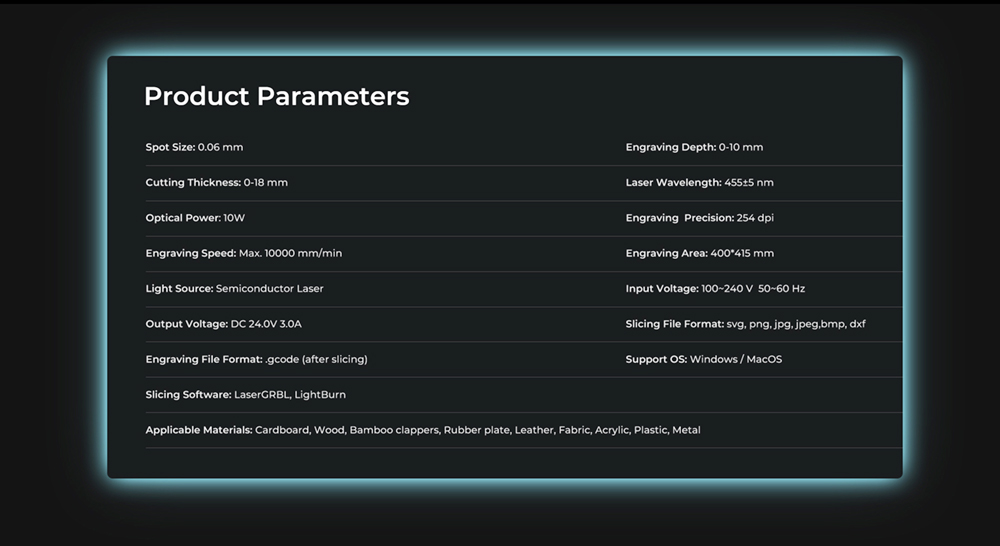
Task: Click the Slicing File Format label
Action: pyautogui.click(x=675, y=324)
